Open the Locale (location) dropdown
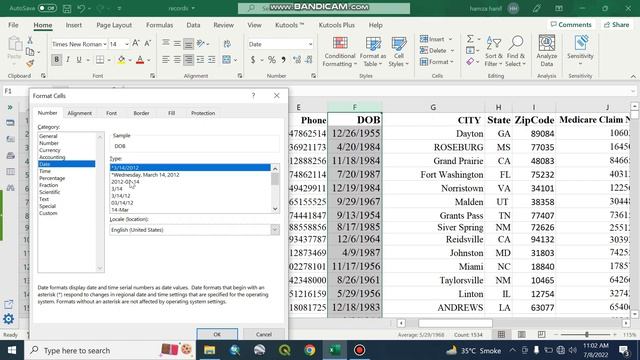Screen dimensions: 640x360 click(275, 230)
